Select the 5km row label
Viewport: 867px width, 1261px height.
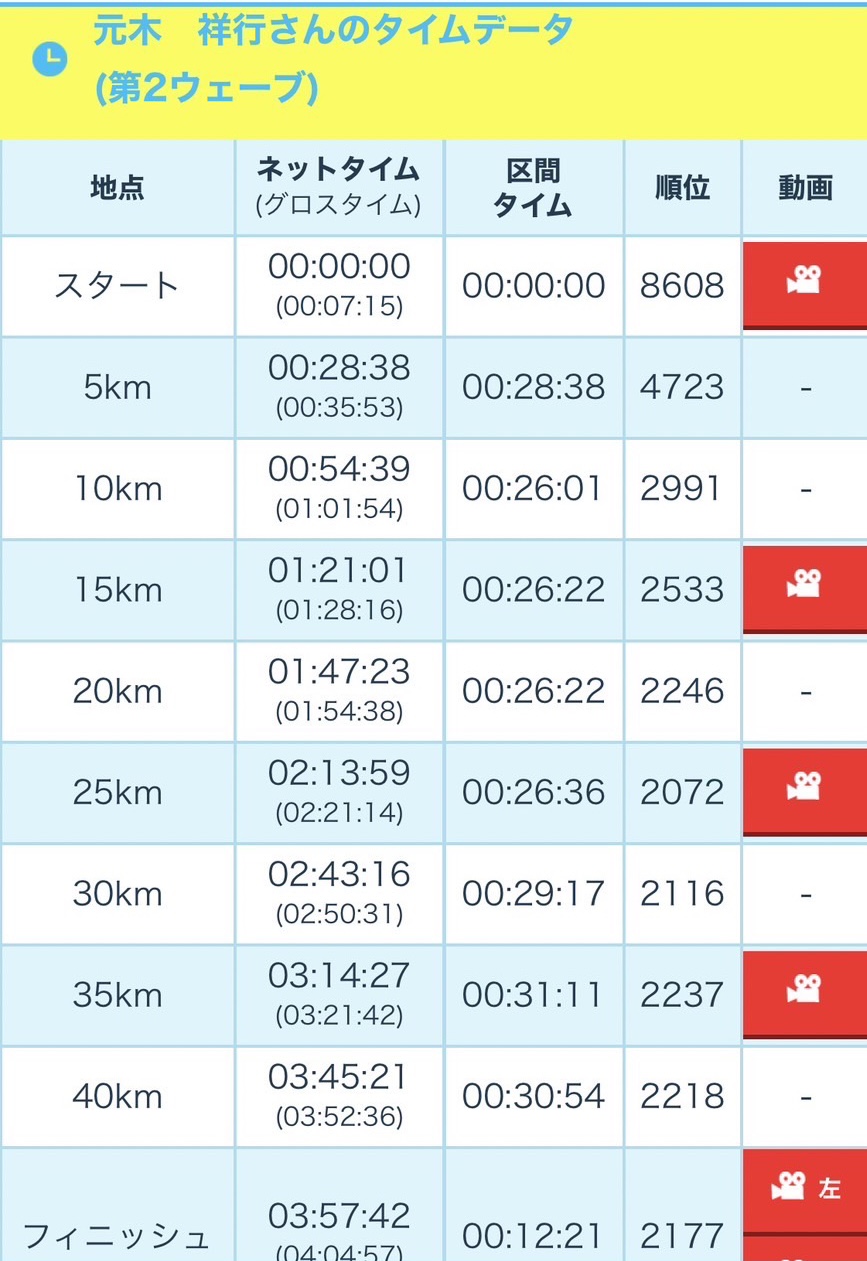(x=117, y=388)
